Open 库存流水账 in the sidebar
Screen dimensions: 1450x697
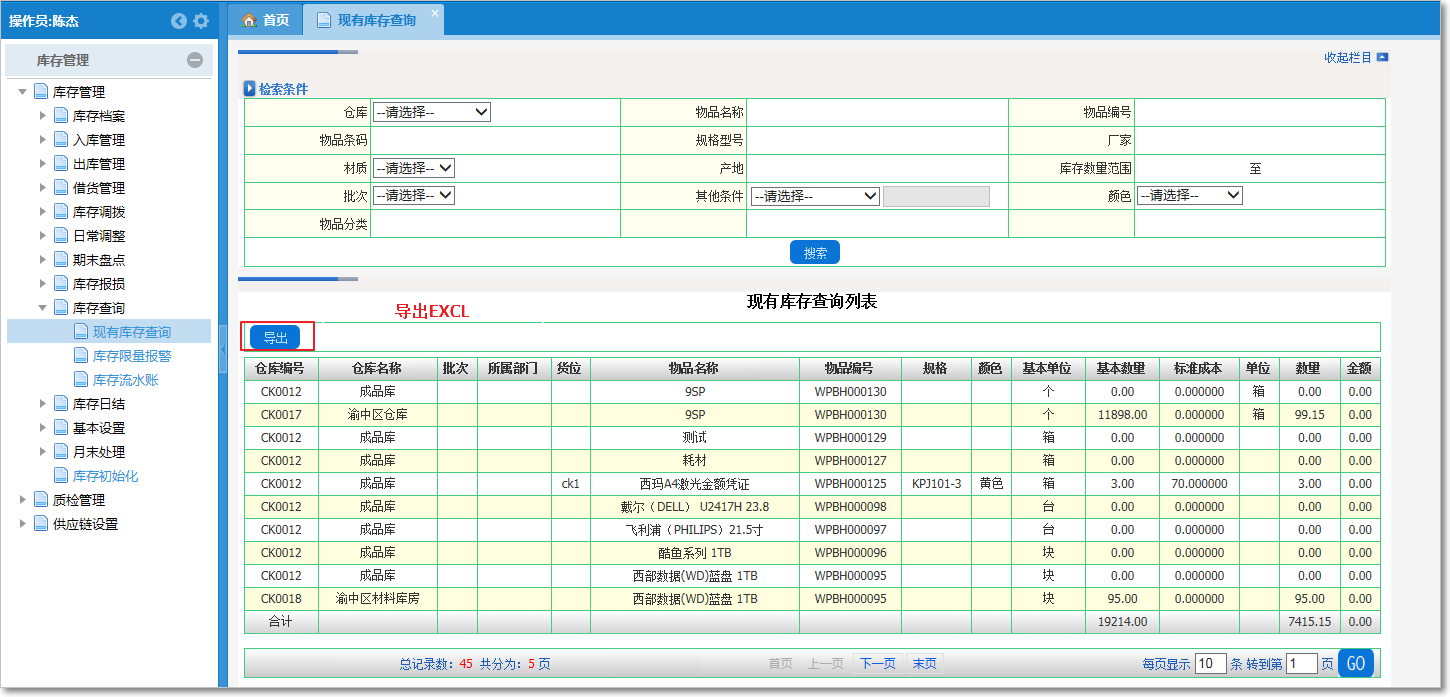(x=125, y=380)
